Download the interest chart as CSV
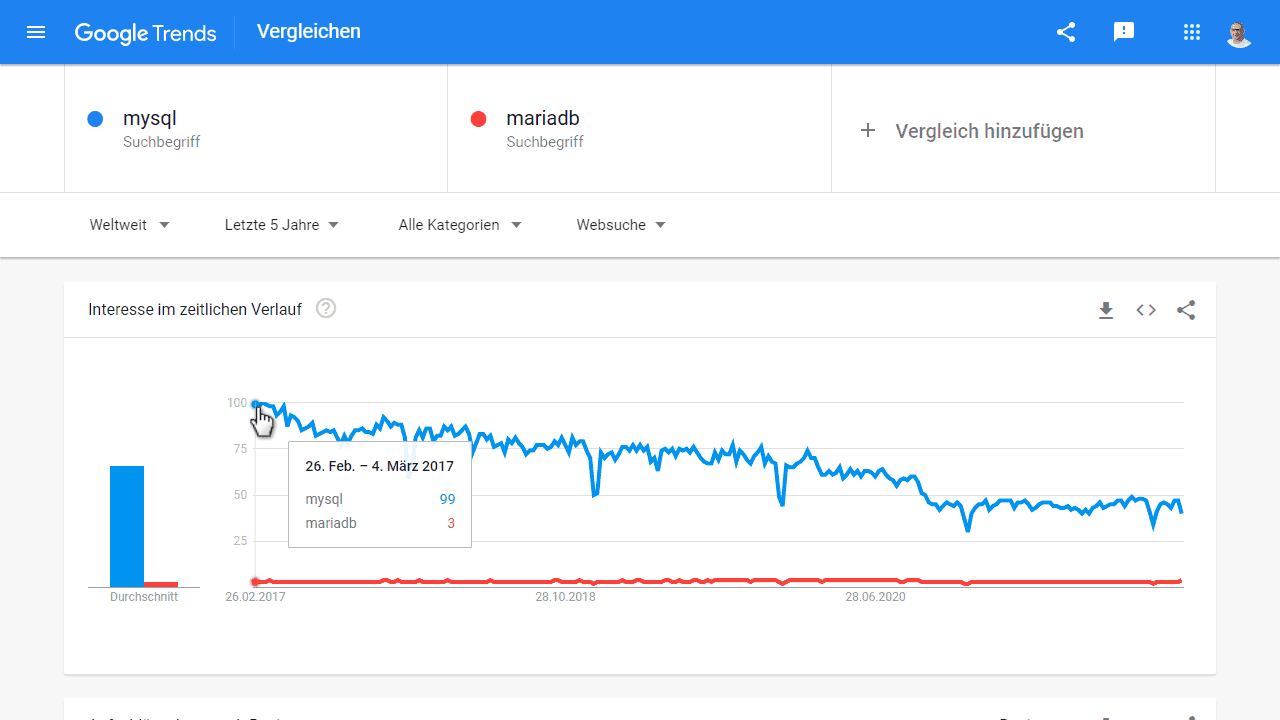The height and width of the screenshot is (720, 1280). coord(1106,310)
